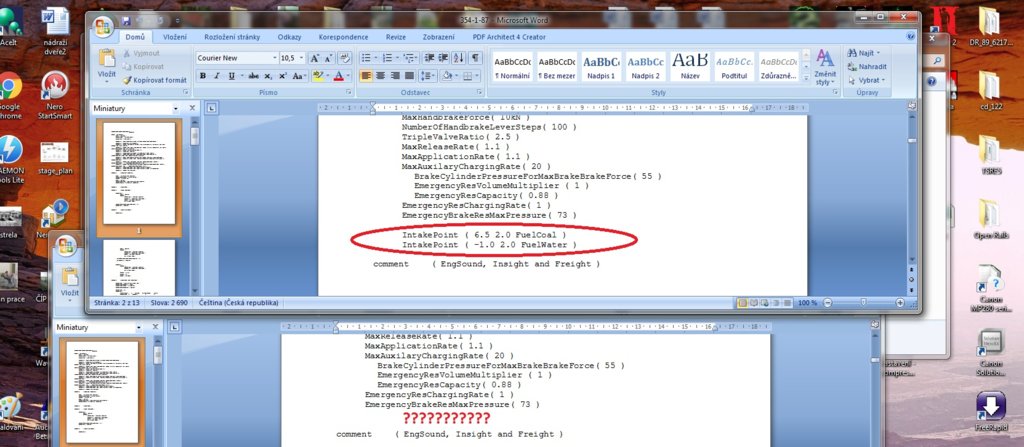Apply the red font color button
This screenshot has width=1024, height=447.
[x=338, y=76]
